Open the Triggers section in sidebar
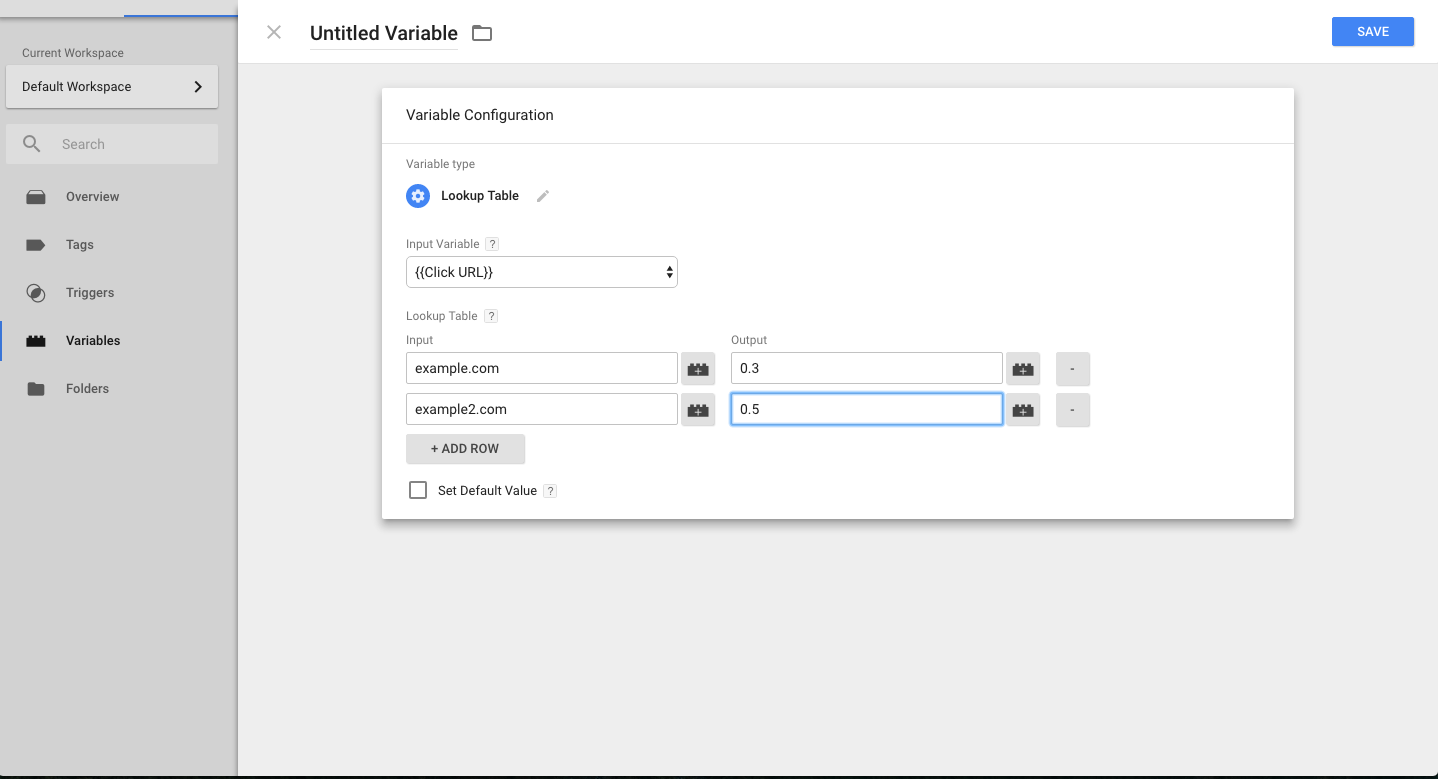 [90, 293]
